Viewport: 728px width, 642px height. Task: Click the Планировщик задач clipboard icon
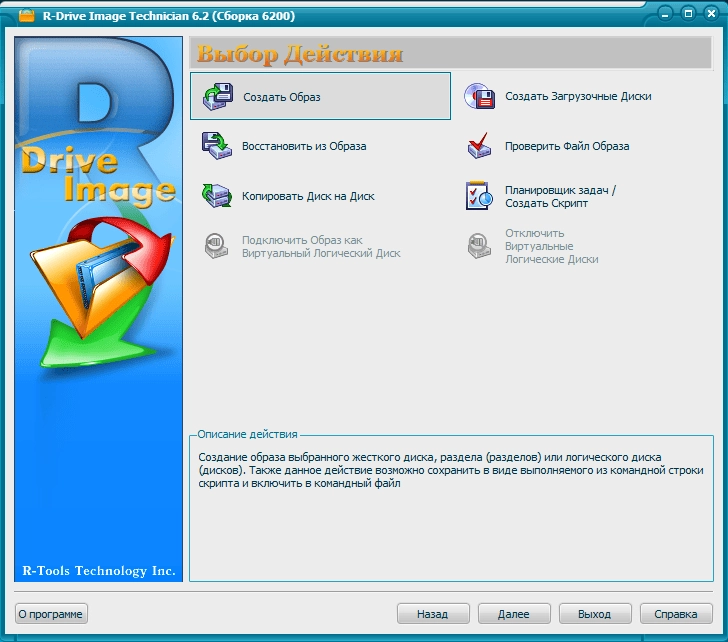479,195
